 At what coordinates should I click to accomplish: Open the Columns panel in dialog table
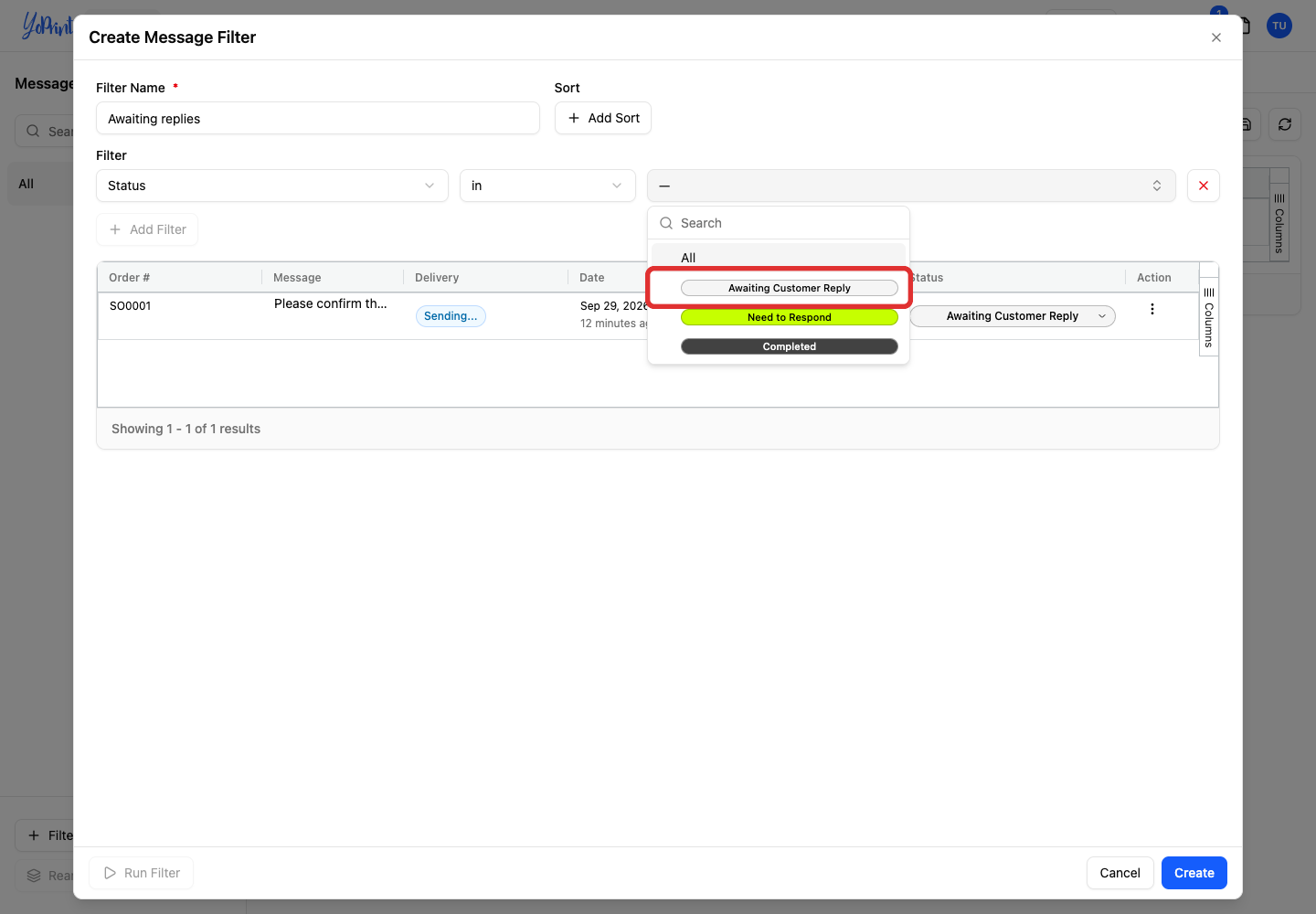coord(1208,317)
